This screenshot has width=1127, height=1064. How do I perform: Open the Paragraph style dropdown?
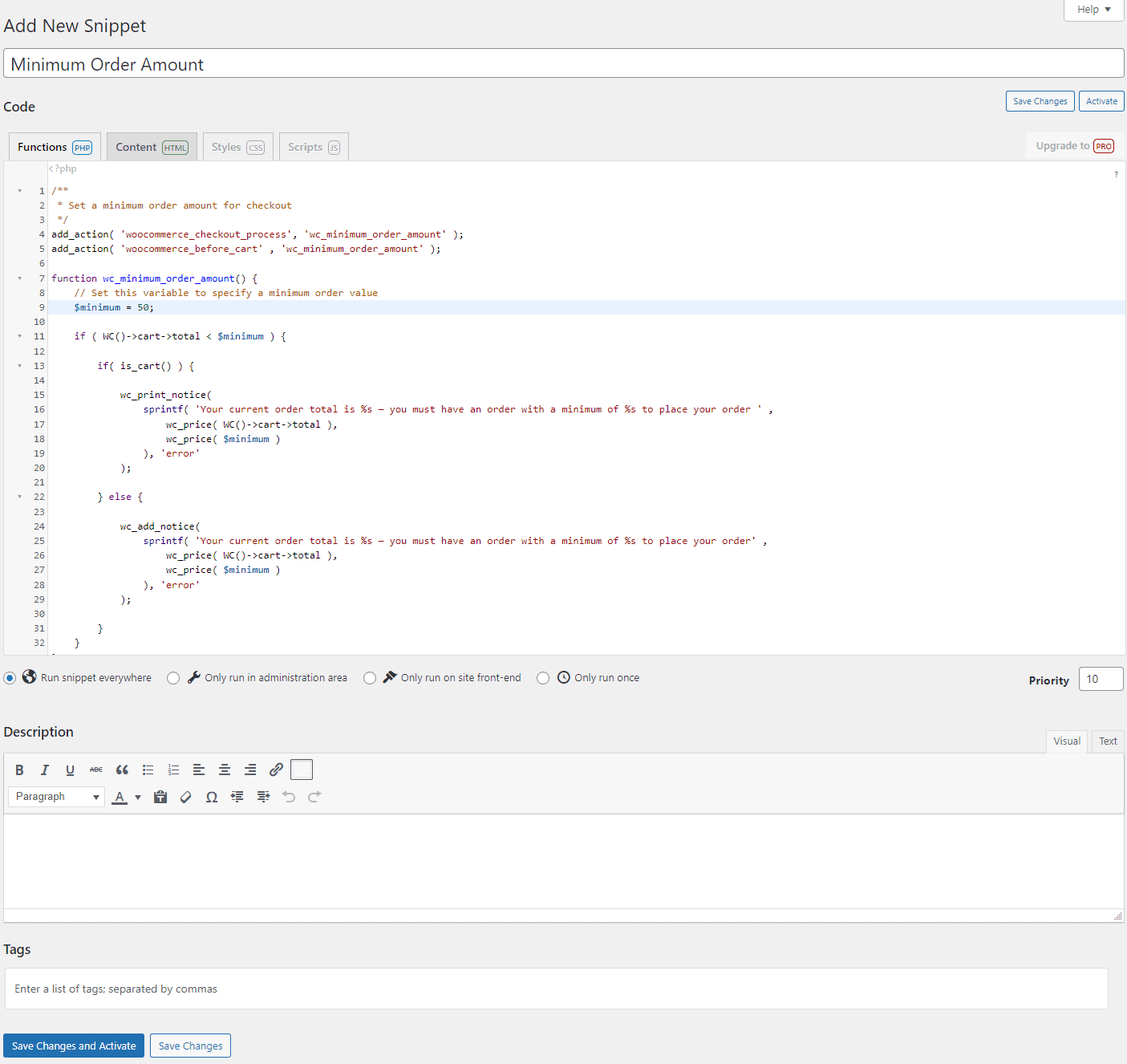[x=56, y=796]
